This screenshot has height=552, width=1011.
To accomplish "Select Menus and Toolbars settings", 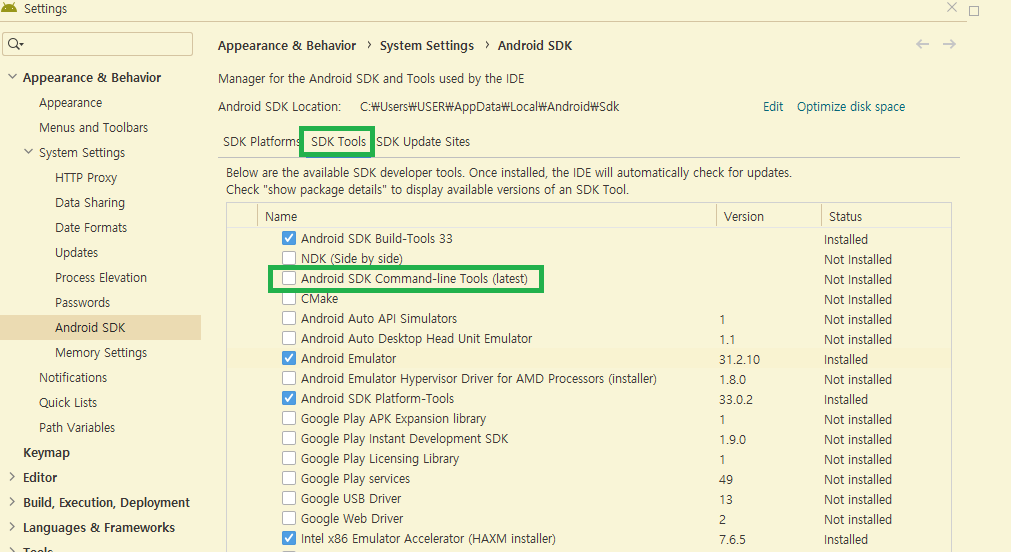I will (93, 127).
